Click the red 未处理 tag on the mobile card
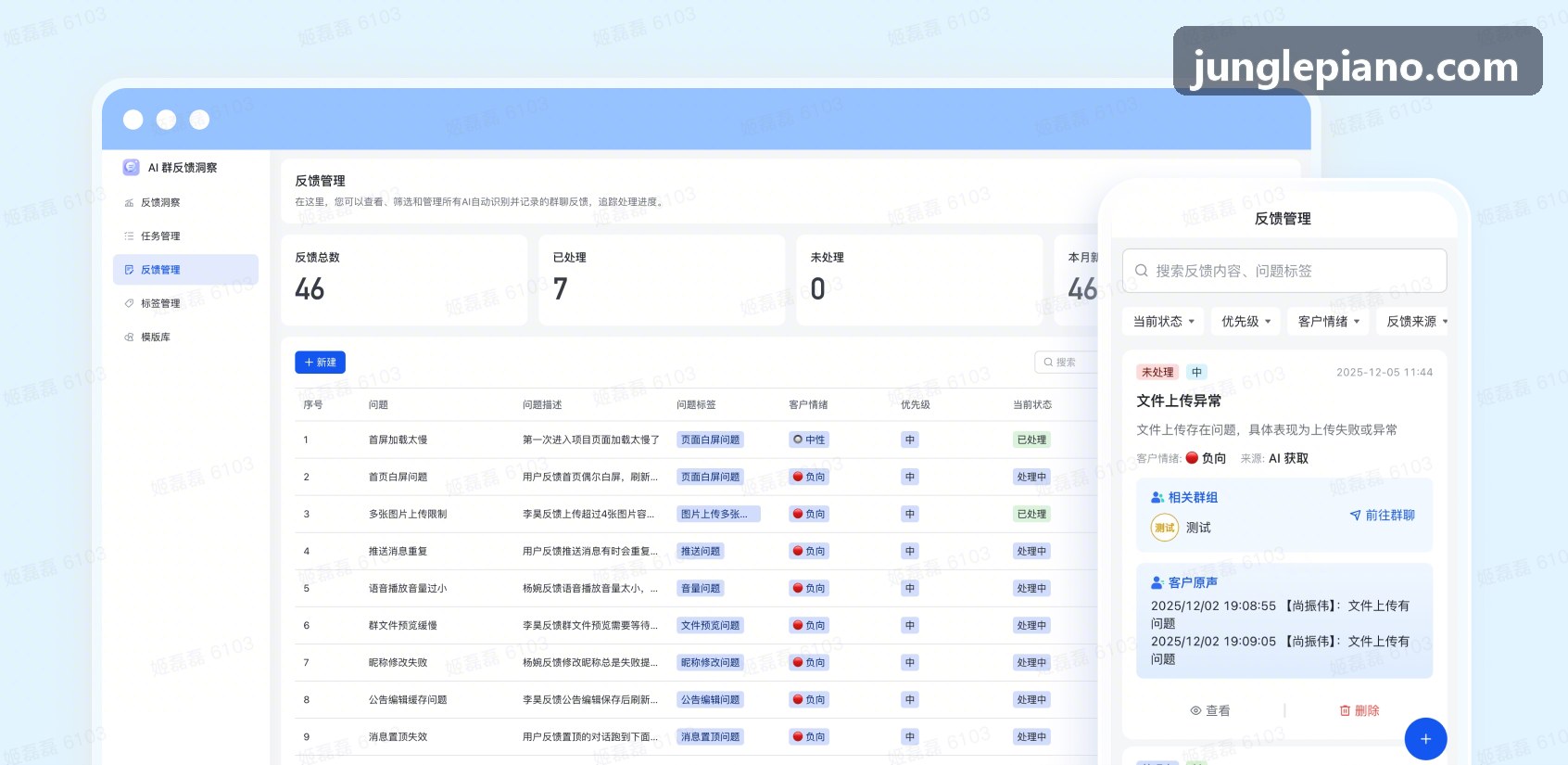 [1157, 373]
